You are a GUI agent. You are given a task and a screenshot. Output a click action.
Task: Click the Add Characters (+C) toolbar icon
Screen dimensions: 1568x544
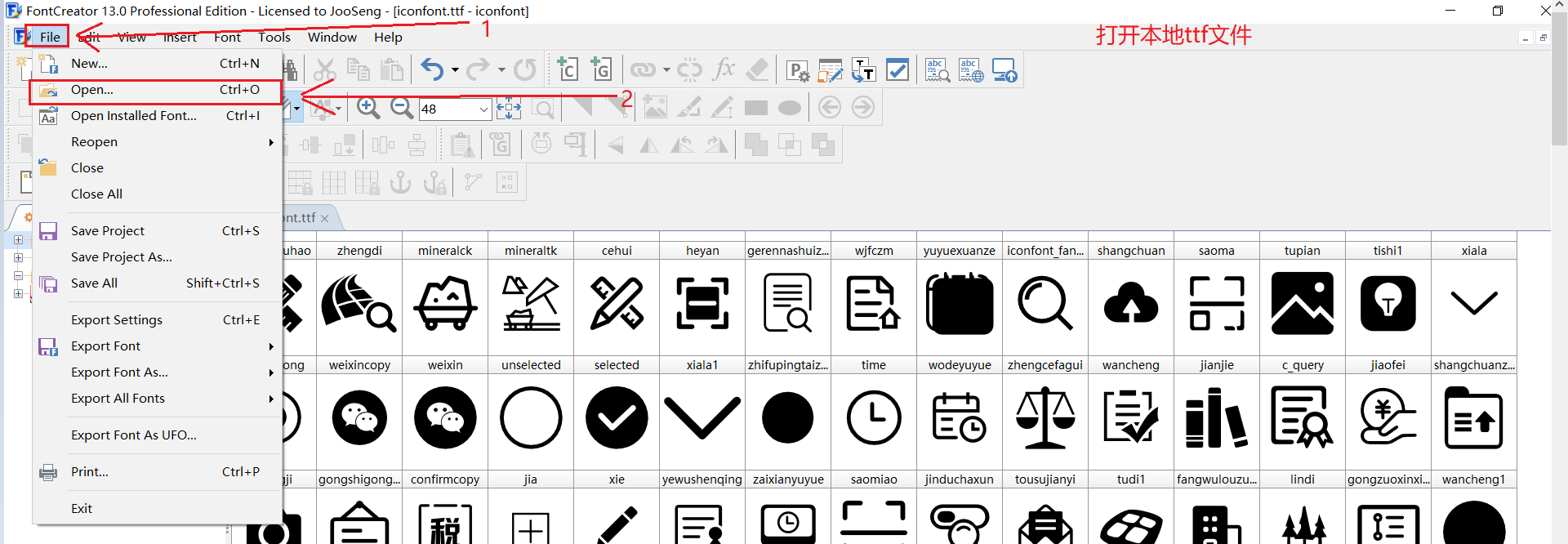coord(568,69)
